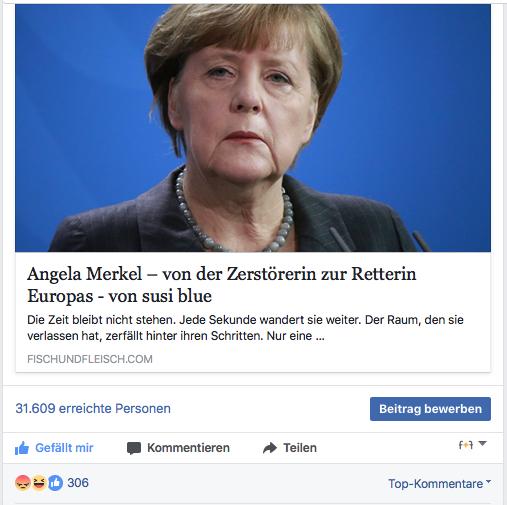Image resolution: width=507 pixels, height=505 pixels.
Task: Click the Beitrag bewerben button
Action: click(x=430, y=409)
